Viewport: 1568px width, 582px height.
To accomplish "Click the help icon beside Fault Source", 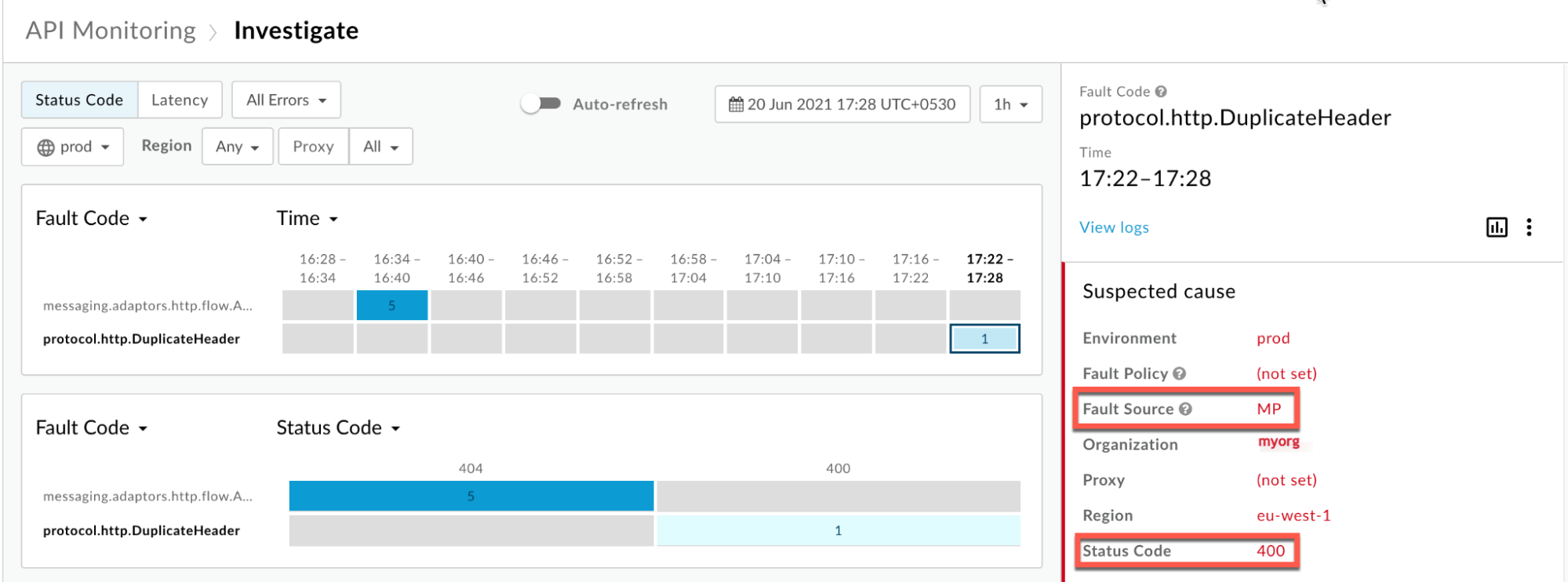I will point(1185,409).
